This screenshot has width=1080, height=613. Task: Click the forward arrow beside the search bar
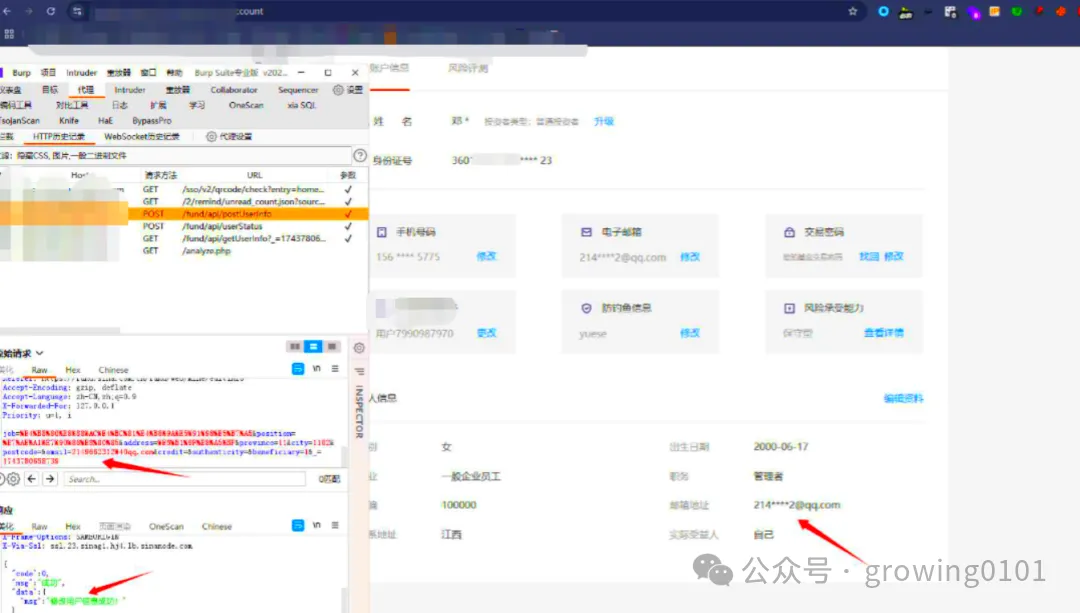click(50, 479)
